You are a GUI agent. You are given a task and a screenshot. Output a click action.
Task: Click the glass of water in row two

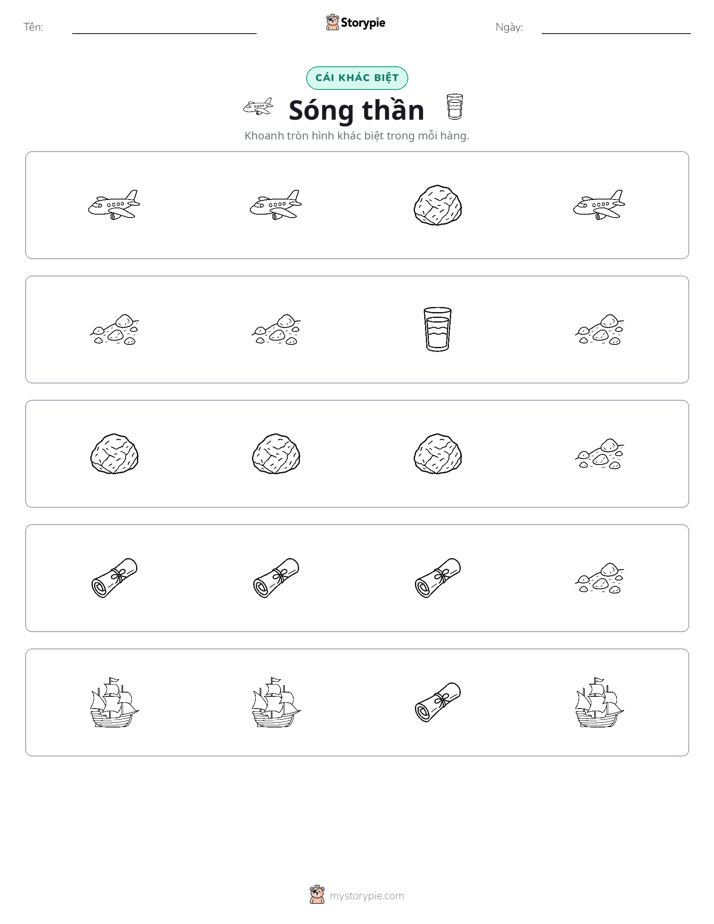click(x=438, y=329)
